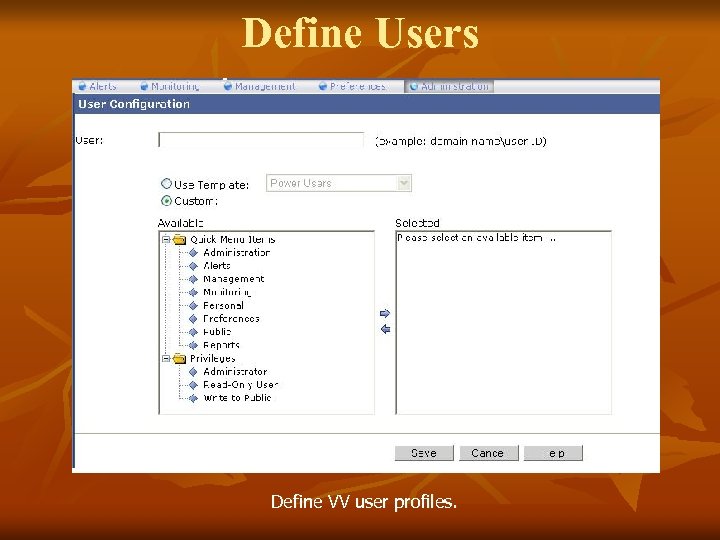Click the Privileges folder icon
Image resolution: width=720 pixels, height=540 pixels.
pyautogui.click(x=180, y=359)
